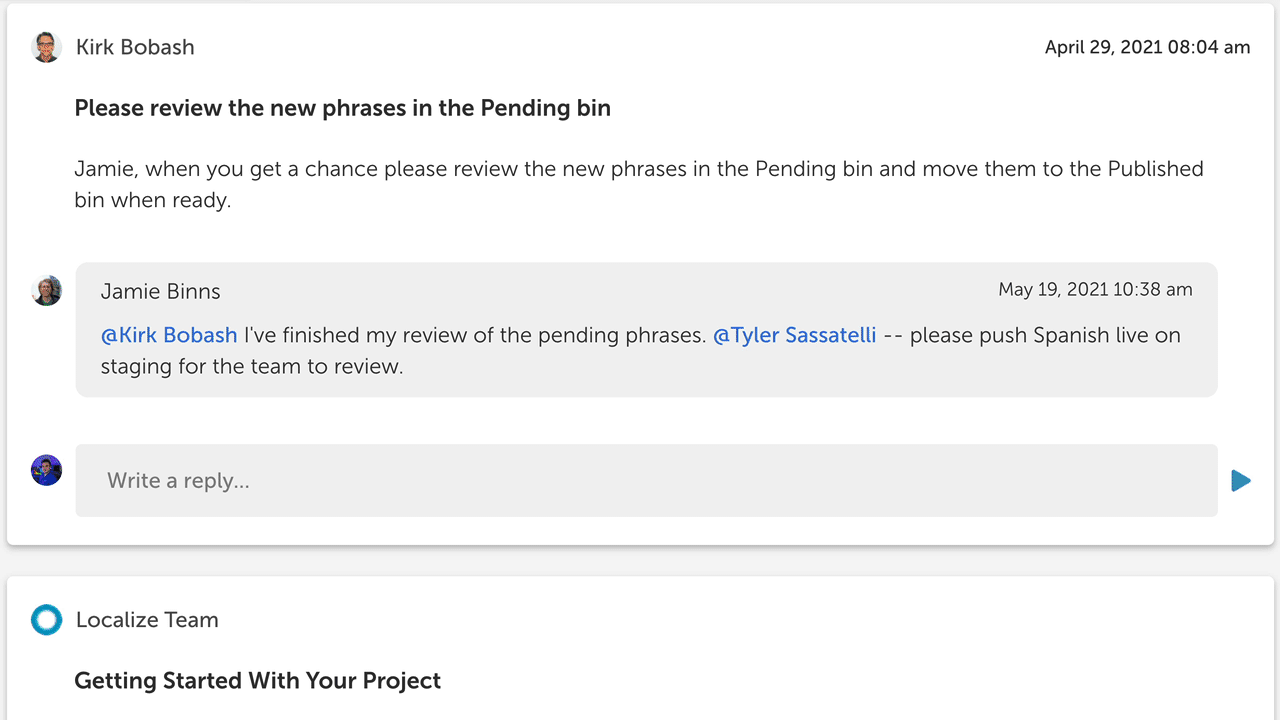Select the Kirk Bobash author name
This screenshot has width=1280, height=720.
coord(135,47)
